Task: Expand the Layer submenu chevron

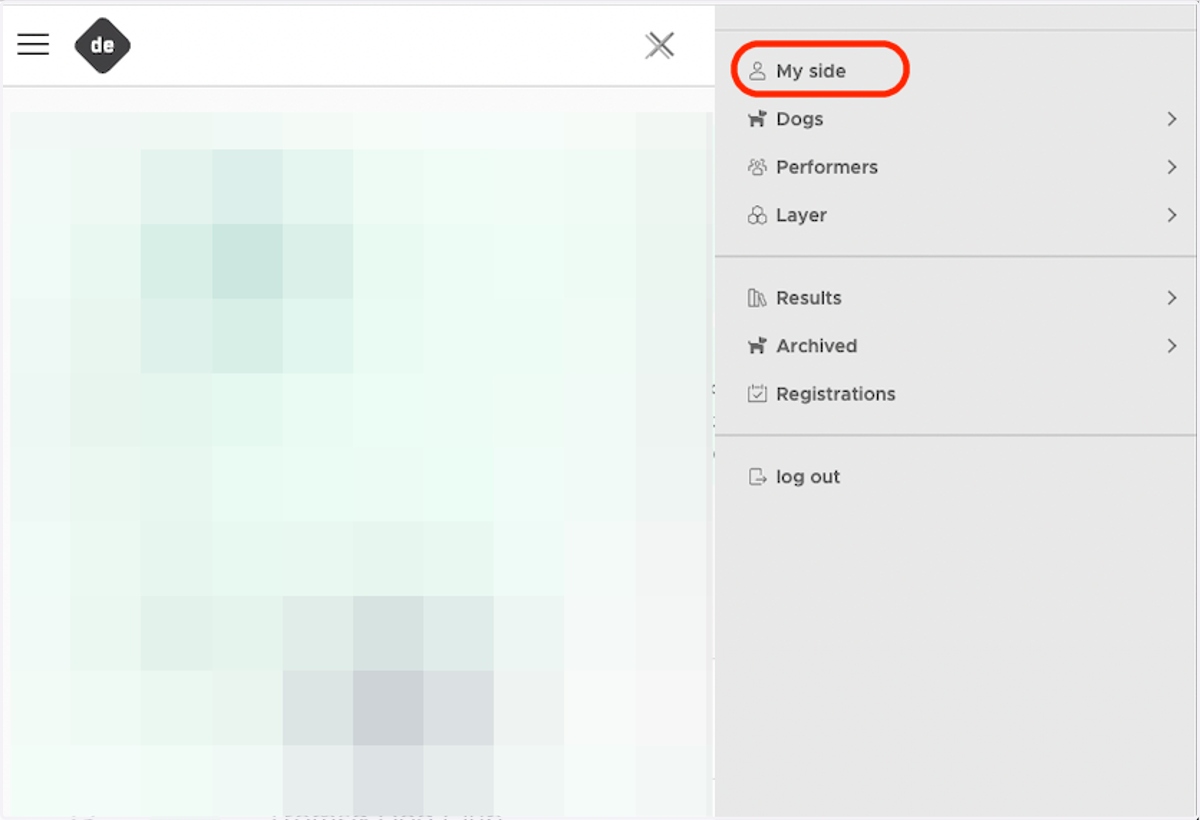Action: [1172, 215]
